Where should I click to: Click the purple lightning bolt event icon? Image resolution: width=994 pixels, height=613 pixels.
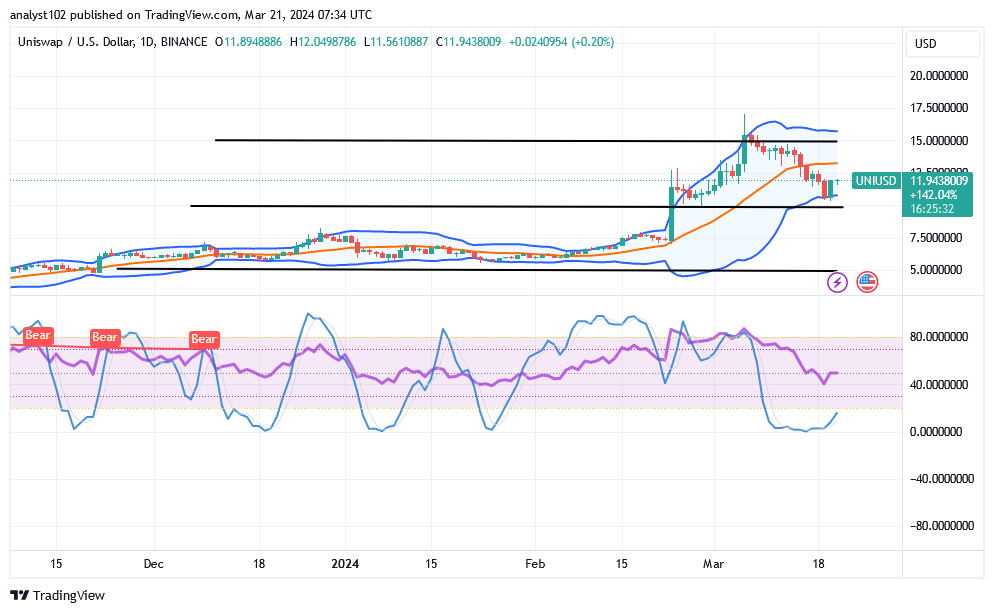pyautogui.click(x=837, y=282)
